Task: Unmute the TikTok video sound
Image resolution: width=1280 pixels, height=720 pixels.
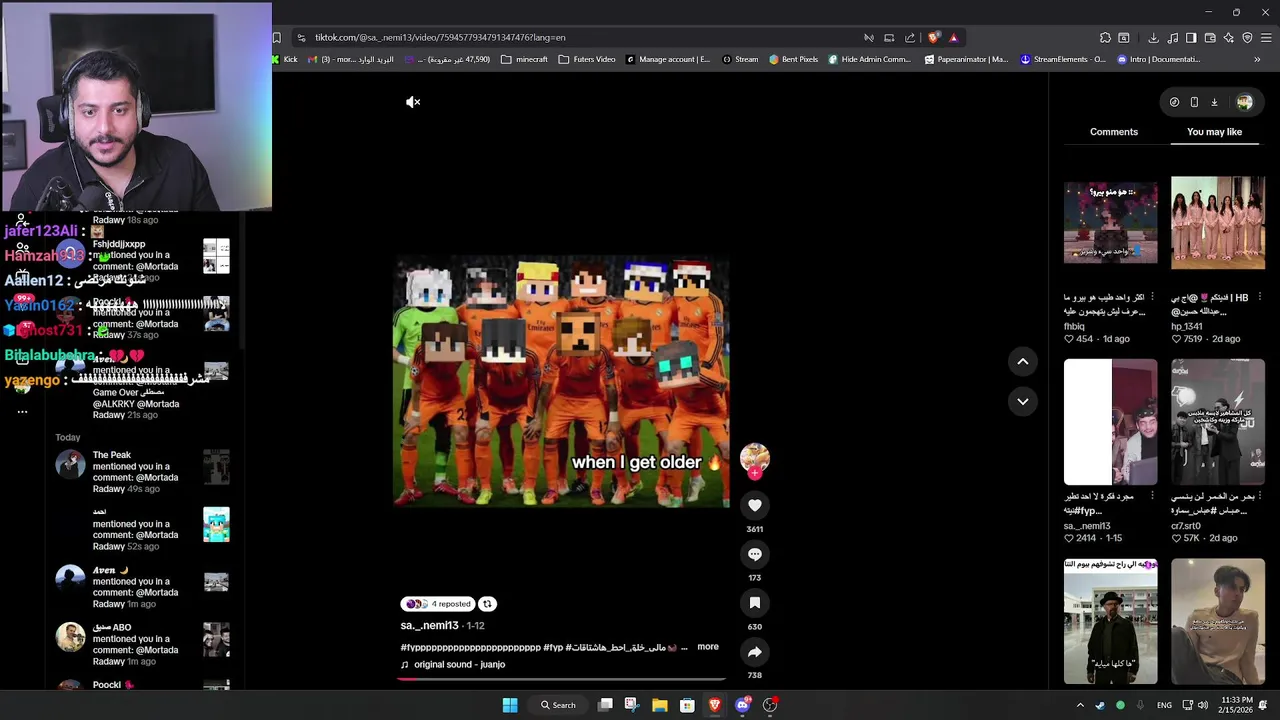Action: tap(413, 102)
